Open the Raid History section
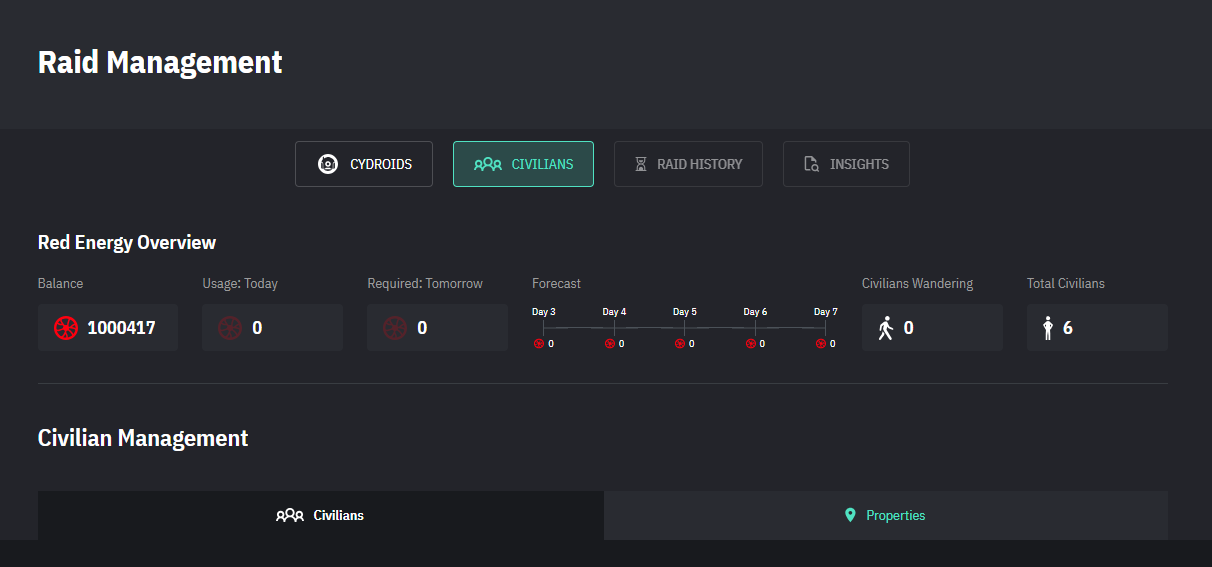The height and width of the screenshot is (567, 1212). click(x=688, y=164)
